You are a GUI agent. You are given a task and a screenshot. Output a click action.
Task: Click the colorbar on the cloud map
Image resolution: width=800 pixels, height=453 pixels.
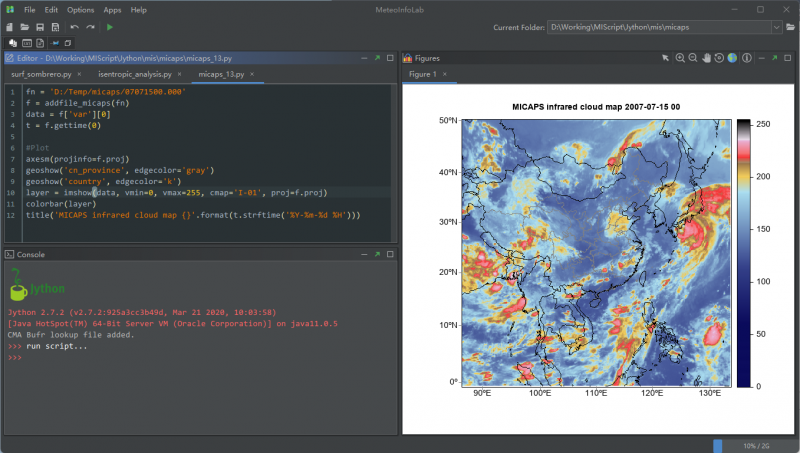tap(746, 252)
